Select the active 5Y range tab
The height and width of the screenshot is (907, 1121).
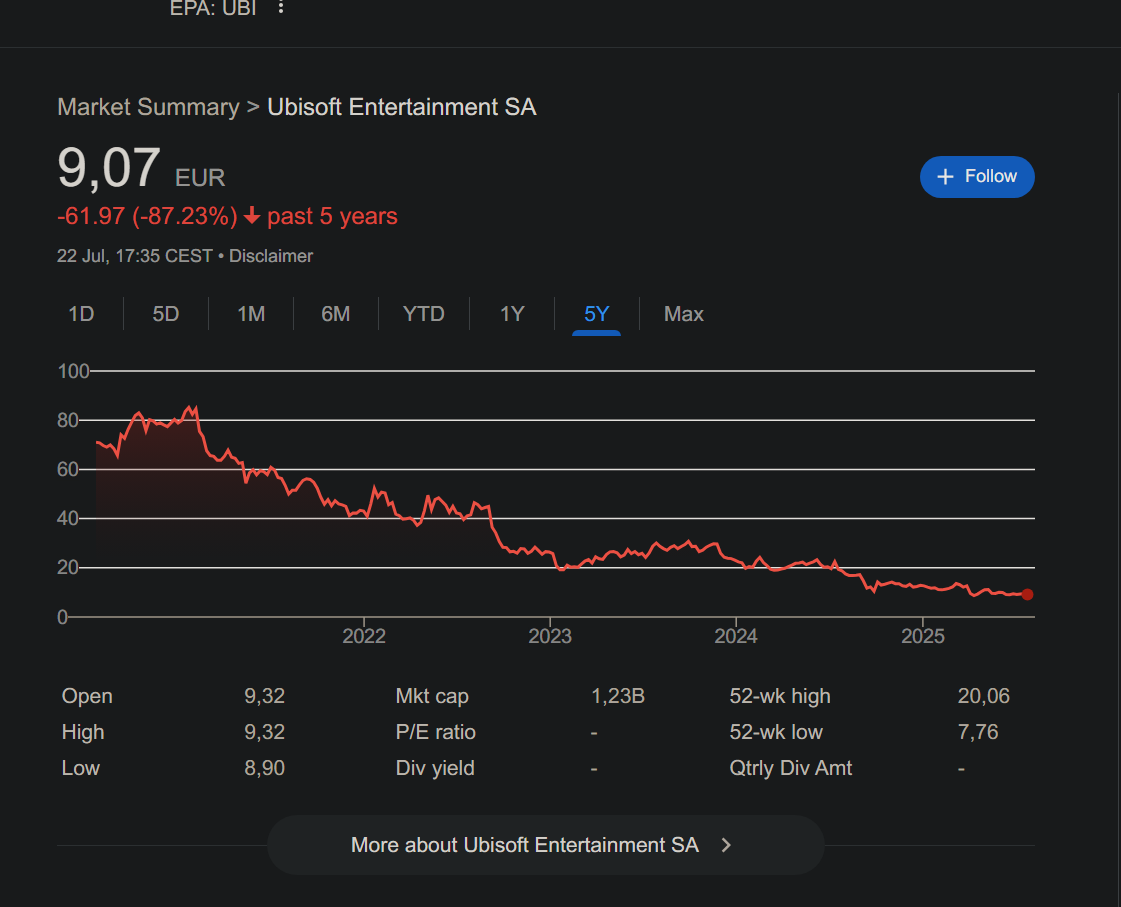pos(596,314)
